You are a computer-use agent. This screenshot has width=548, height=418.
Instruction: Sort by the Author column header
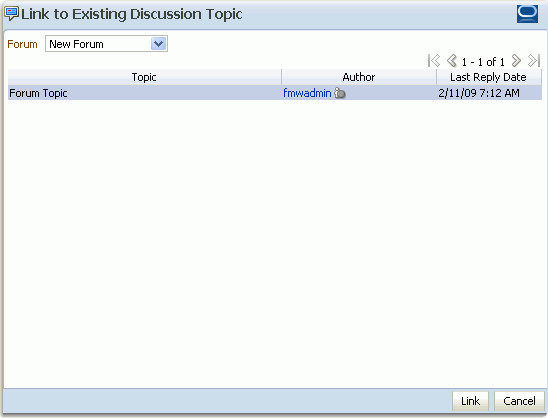point(359,77)
